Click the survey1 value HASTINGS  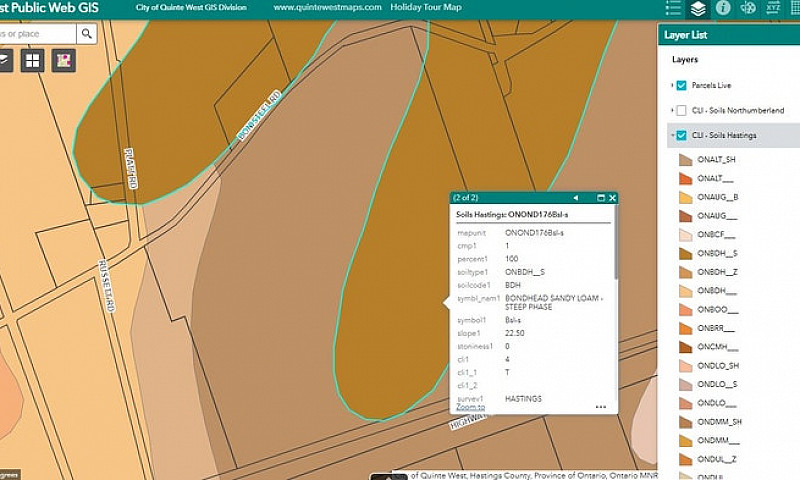(523, 398)
